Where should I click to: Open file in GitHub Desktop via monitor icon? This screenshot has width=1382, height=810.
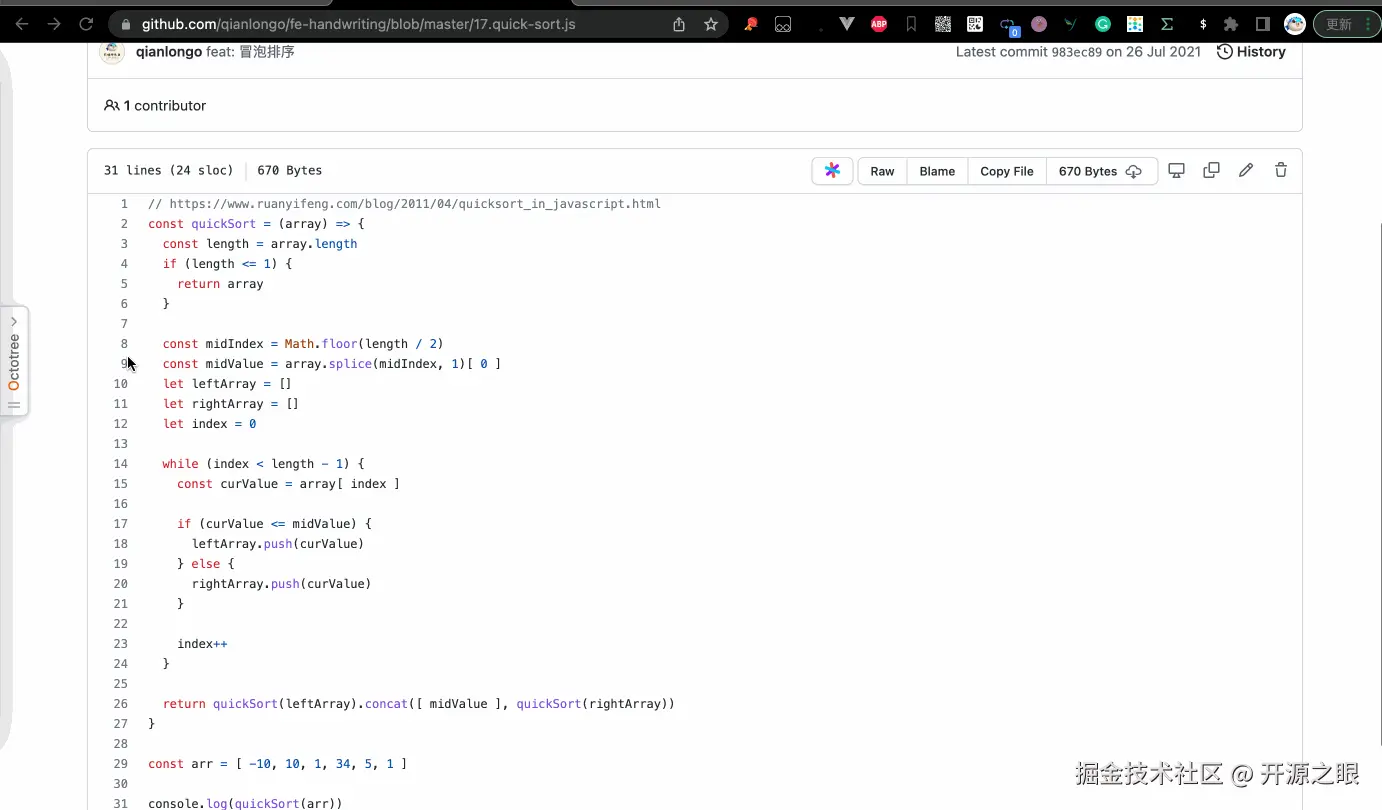pos(1176,170)
